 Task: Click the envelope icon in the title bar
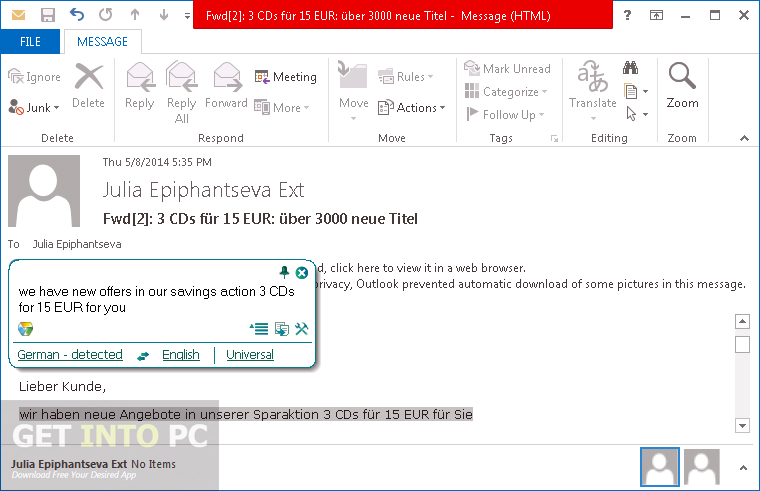pyautogui.click(x=18, y=15)
